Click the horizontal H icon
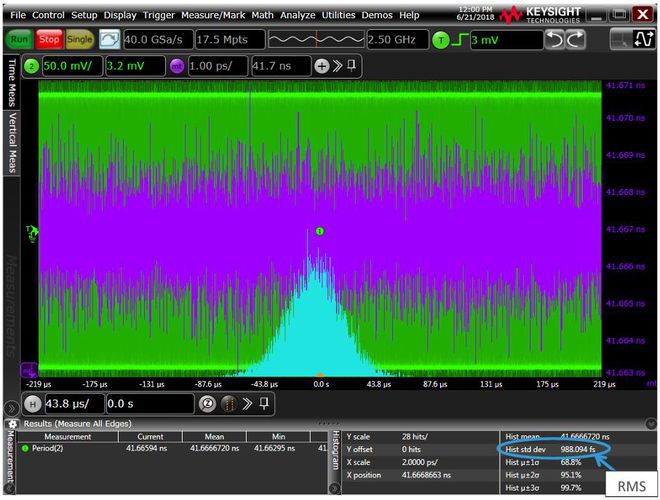Viewport: 660px width, 500px height. click(33, 404)
